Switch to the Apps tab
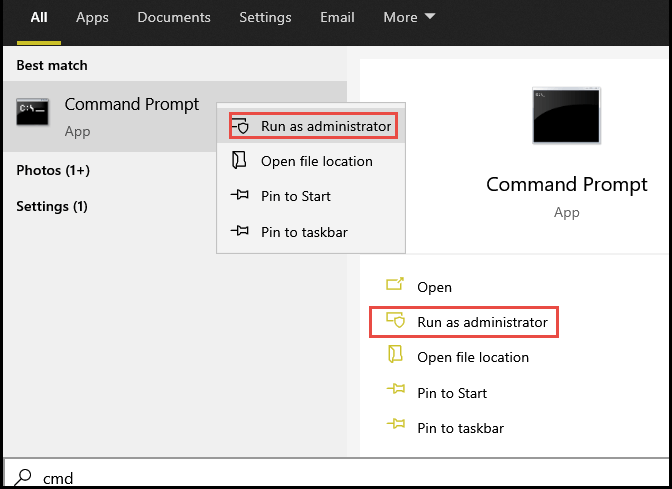The width and height of the screenshot is (672, 489). [x=92, y=18]
